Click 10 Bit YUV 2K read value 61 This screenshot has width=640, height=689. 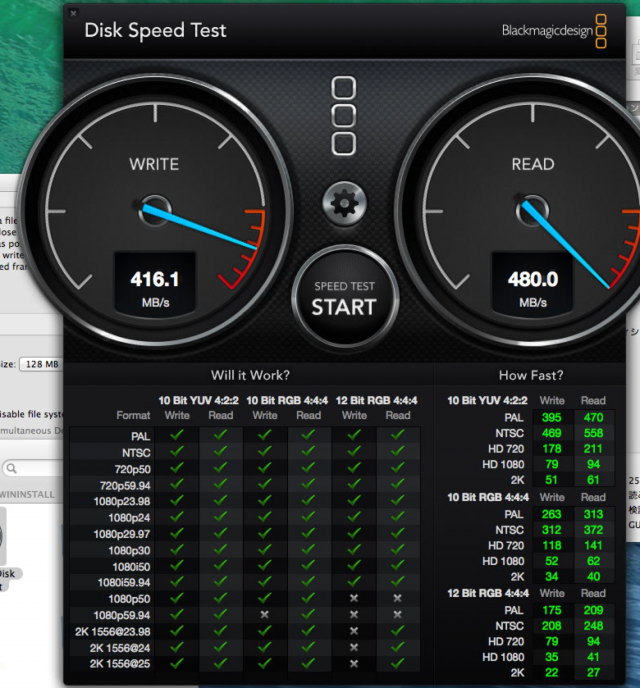[593, 480]
